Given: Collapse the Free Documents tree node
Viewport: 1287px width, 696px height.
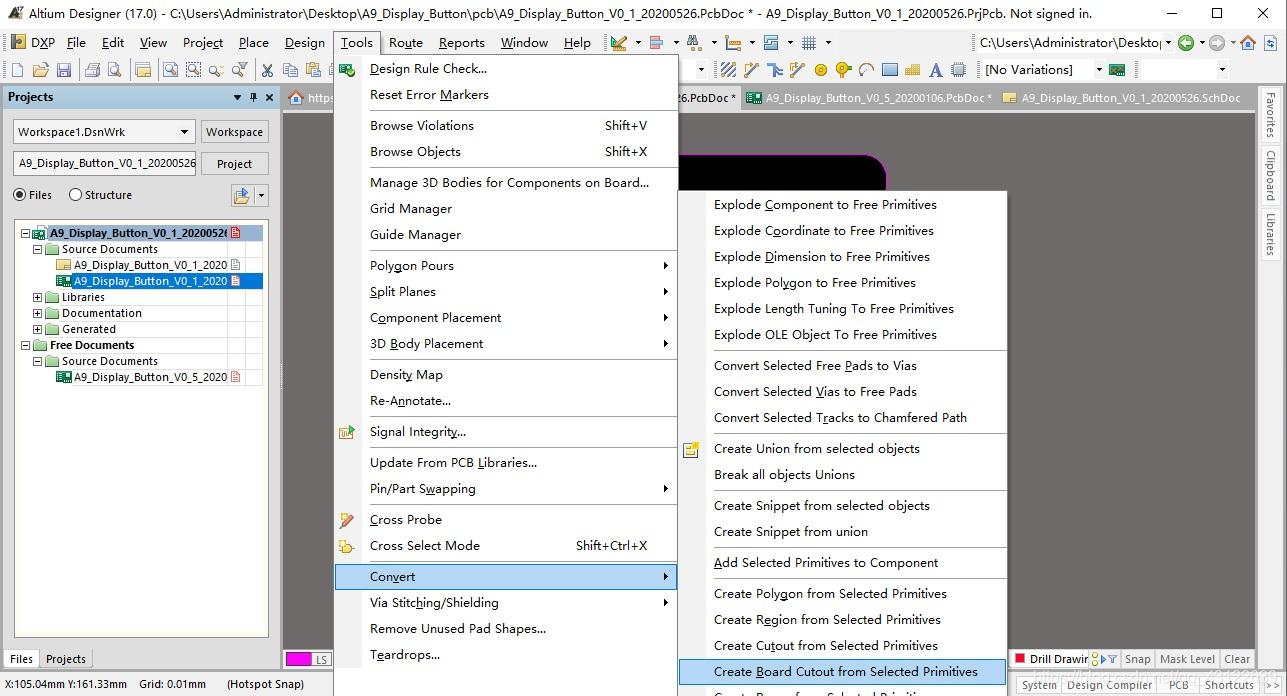Looking at the screenshot, I should [26, 345].
